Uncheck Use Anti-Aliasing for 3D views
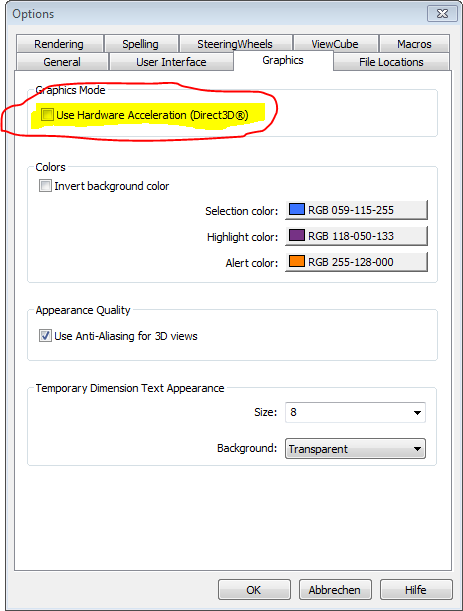This screenshot has height=611, width=463. click(45, 336)
